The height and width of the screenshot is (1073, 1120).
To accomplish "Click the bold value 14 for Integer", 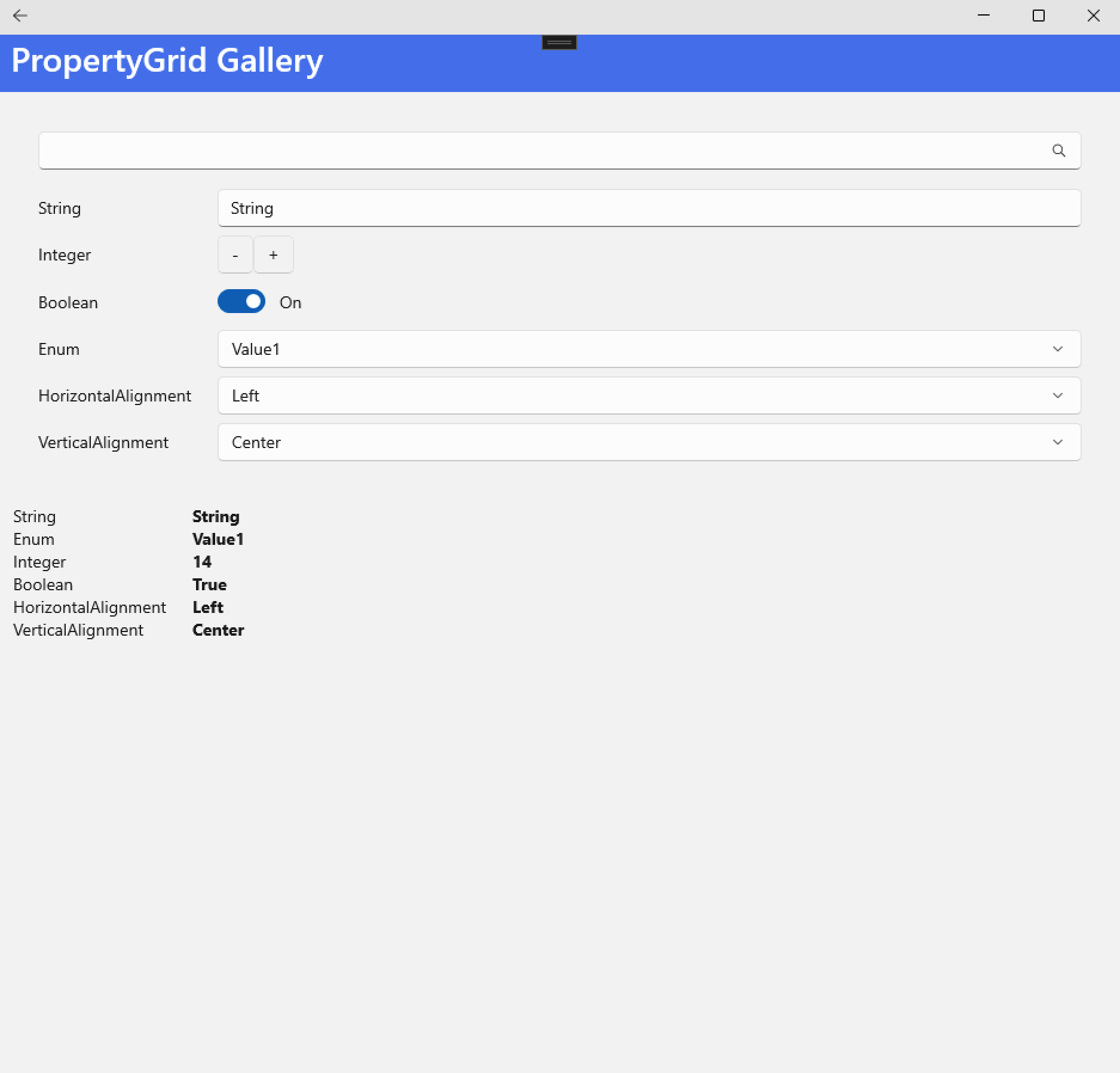I will 202,562.
